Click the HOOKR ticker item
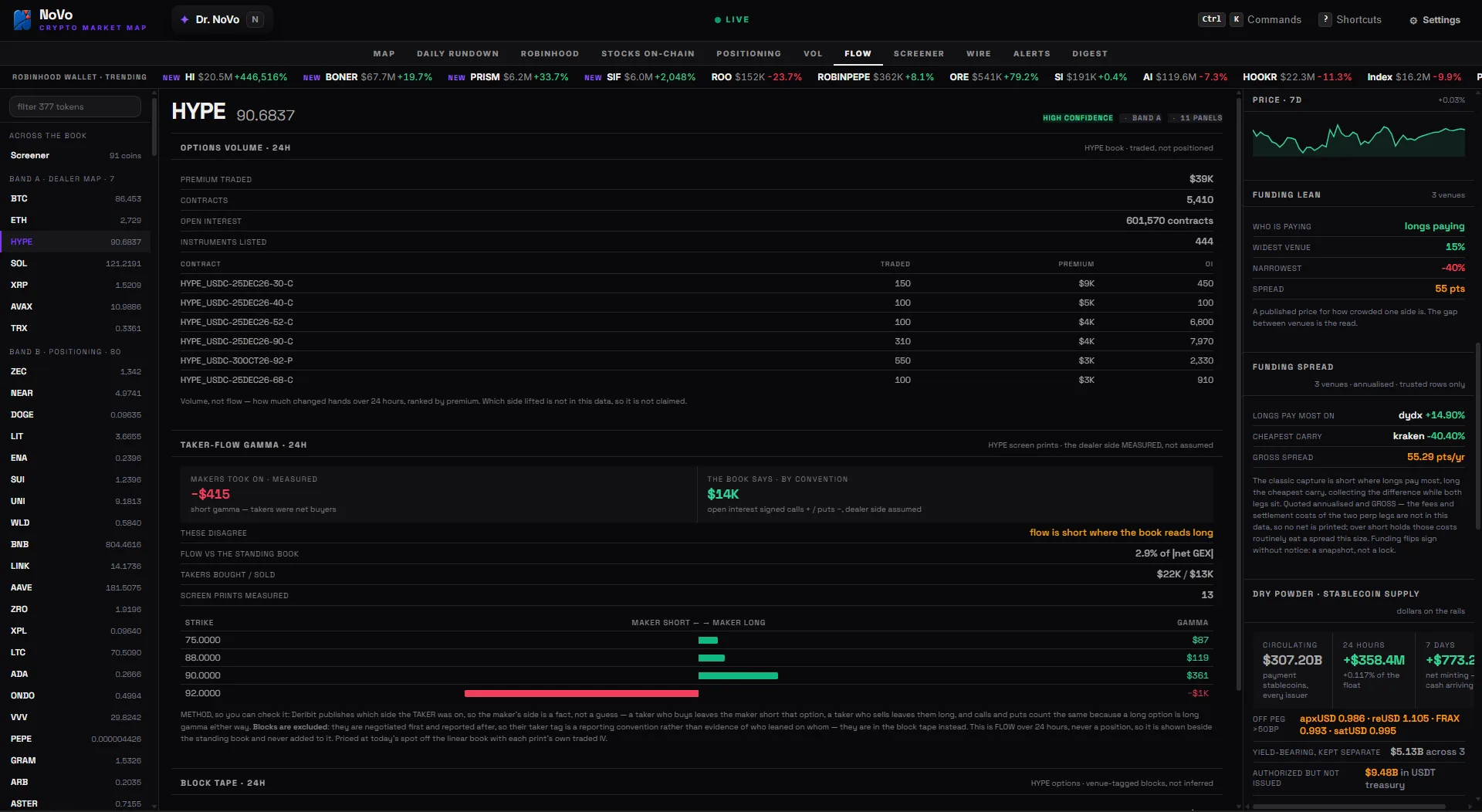The image size is (1482, 812). pyautogui.click(x=1297, y=77)
